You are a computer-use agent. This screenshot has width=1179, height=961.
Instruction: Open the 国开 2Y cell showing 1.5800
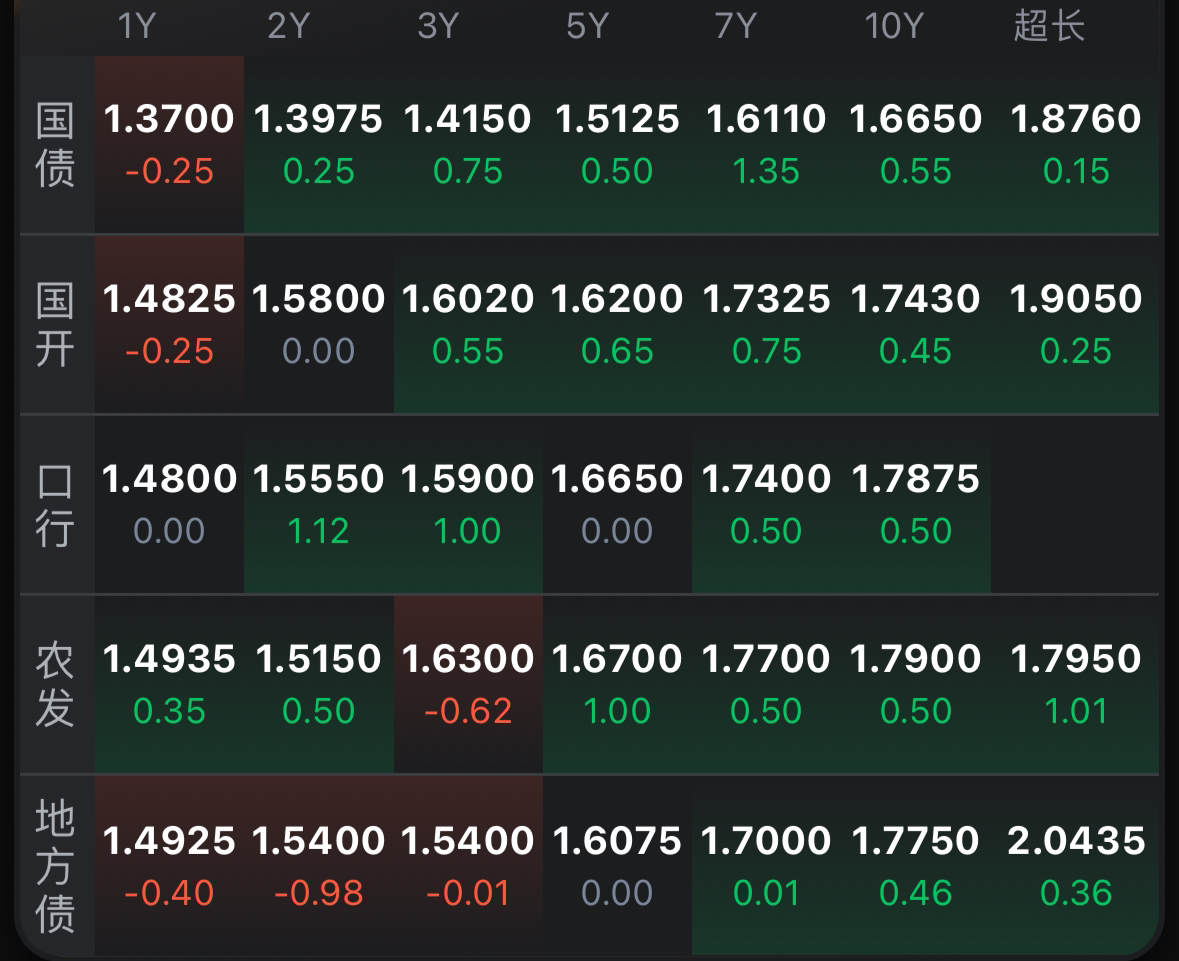[319, 324]
